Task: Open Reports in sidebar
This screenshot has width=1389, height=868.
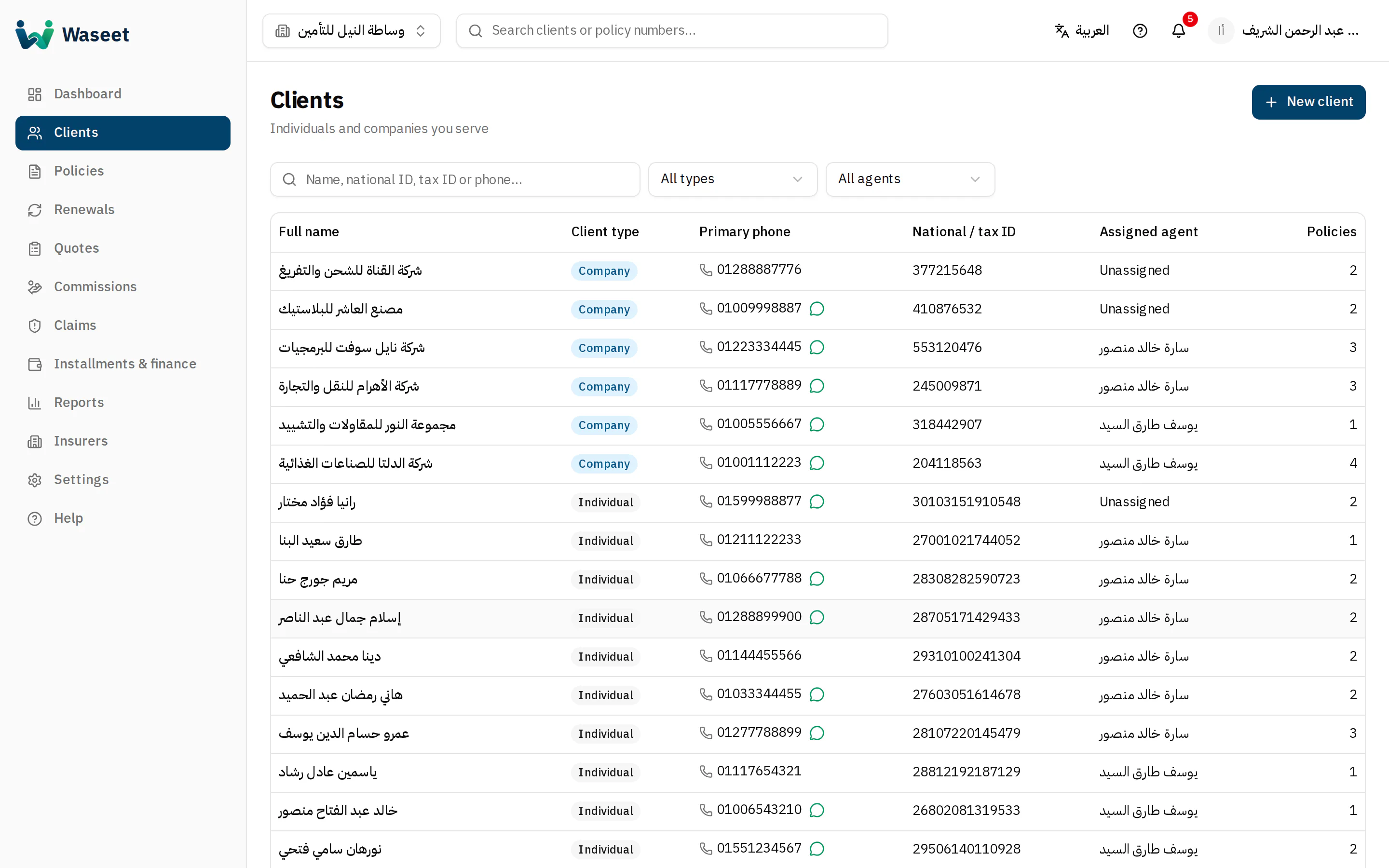Action: click(x=123, y=403)
